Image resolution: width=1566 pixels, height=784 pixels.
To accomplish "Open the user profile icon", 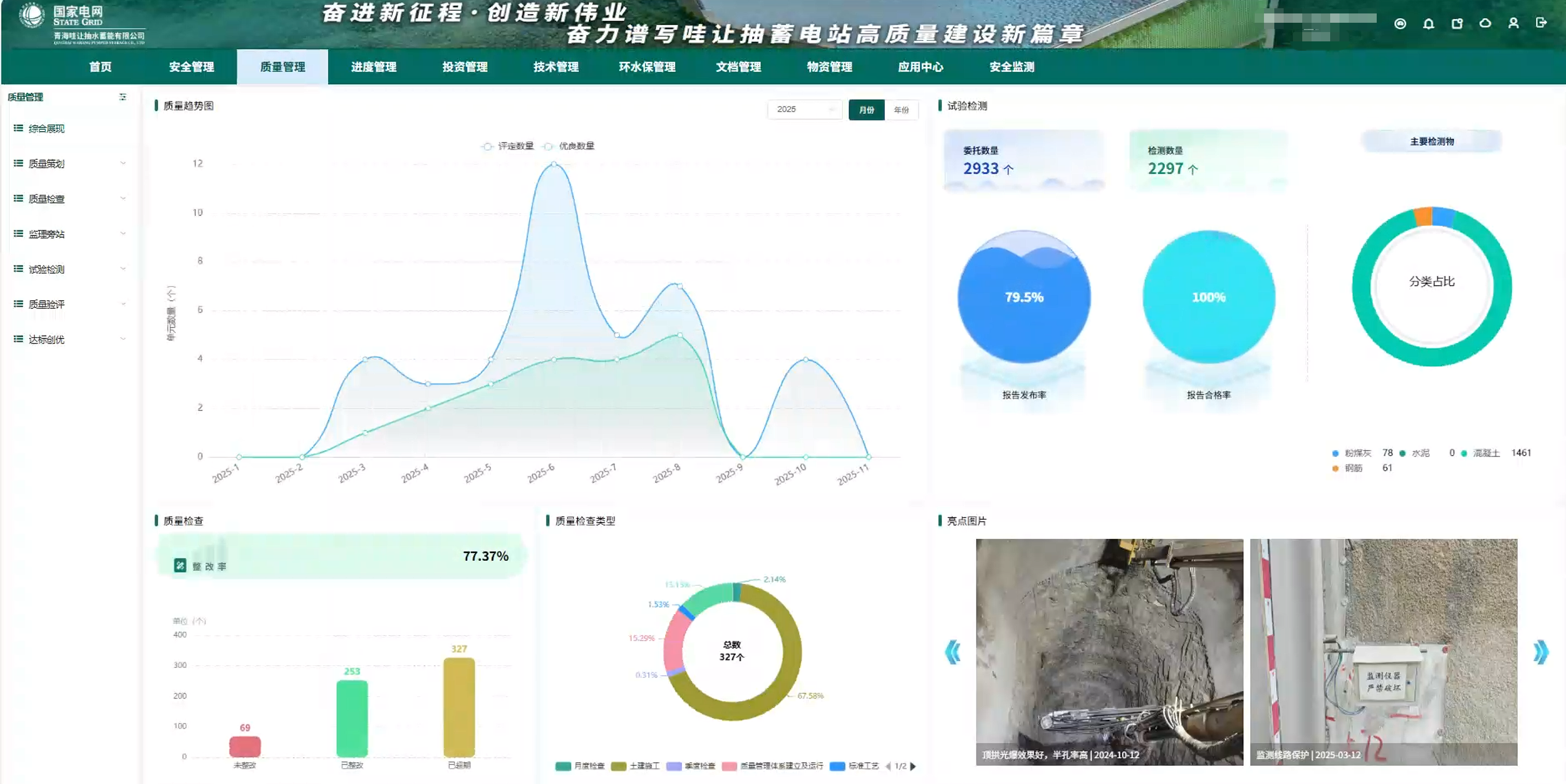I will click(x=1513, y=24).
